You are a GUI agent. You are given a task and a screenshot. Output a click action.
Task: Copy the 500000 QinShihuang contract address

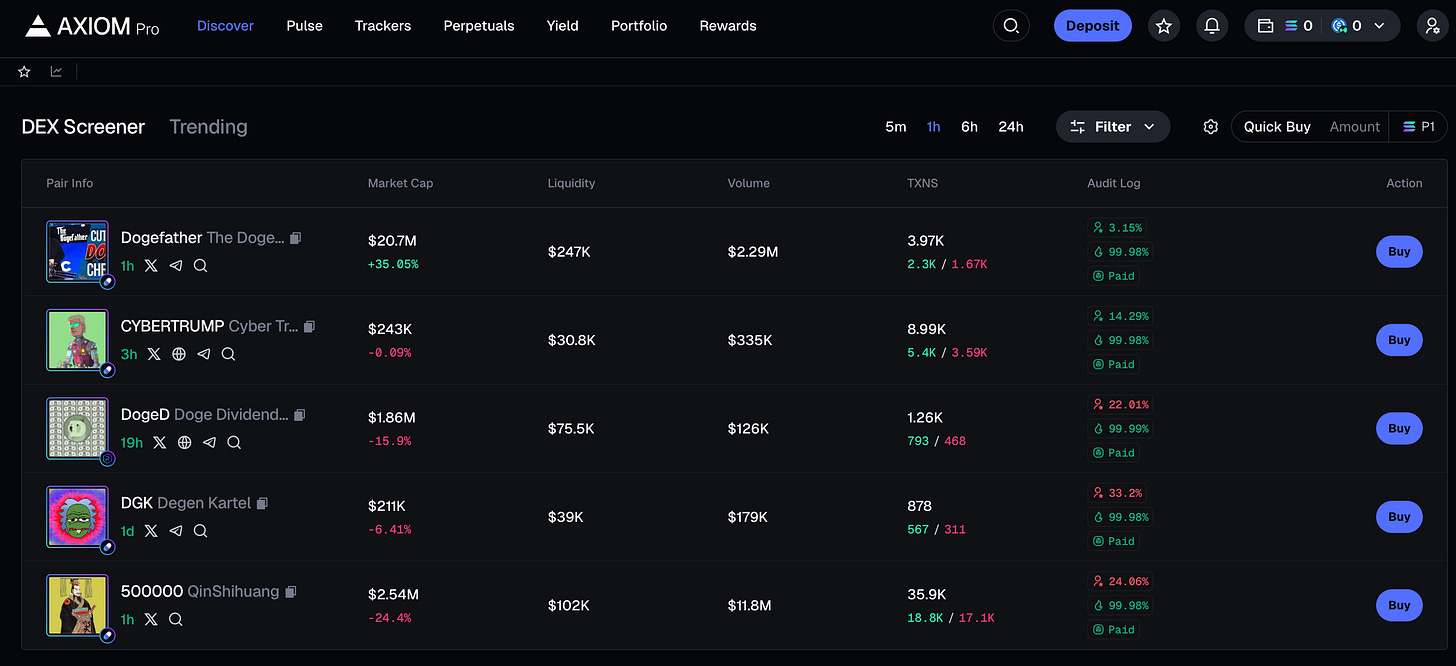(291, 591)
